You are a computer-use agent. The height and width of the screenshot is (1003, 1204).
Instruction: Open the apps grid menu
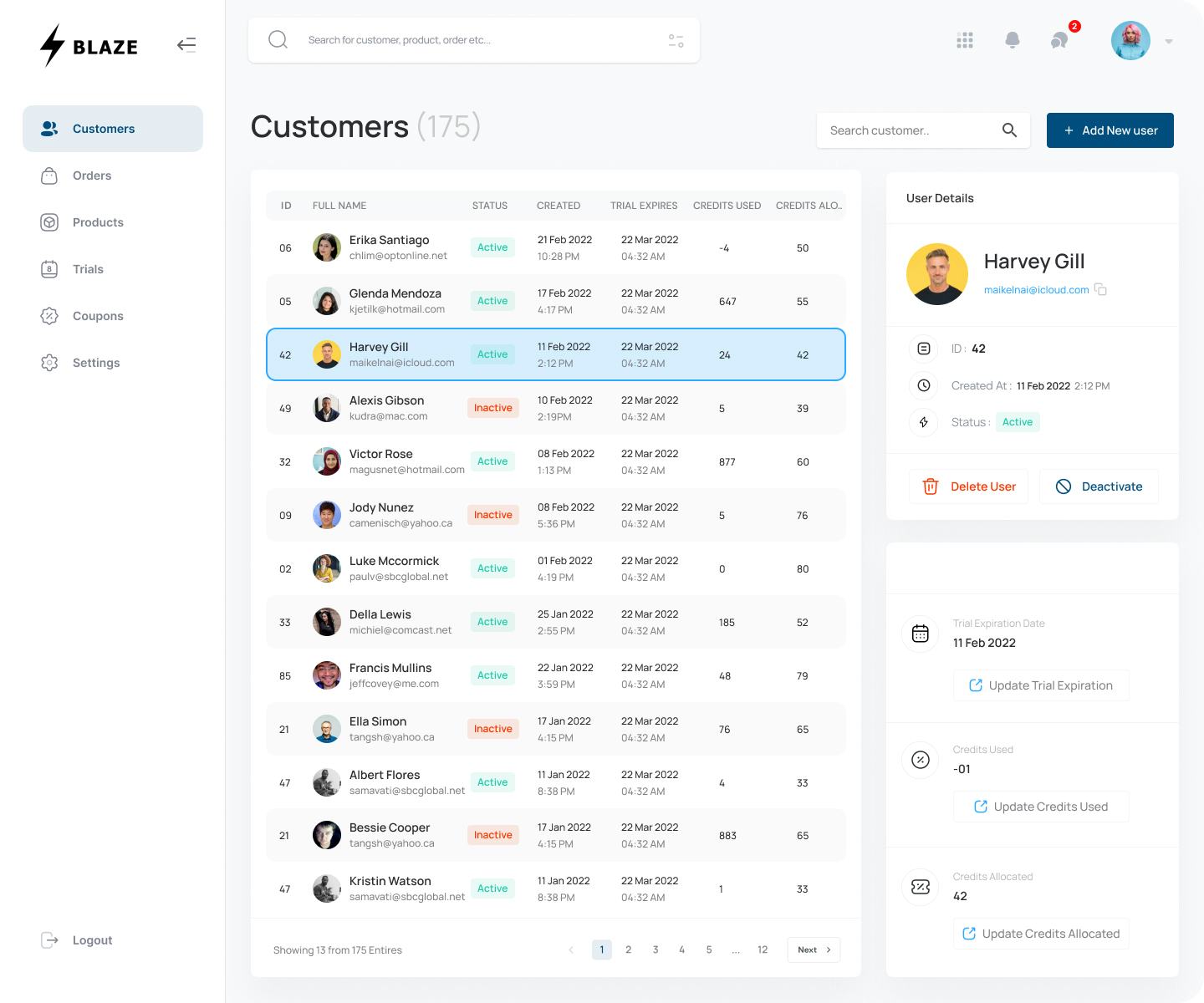(x=964, y=39)
